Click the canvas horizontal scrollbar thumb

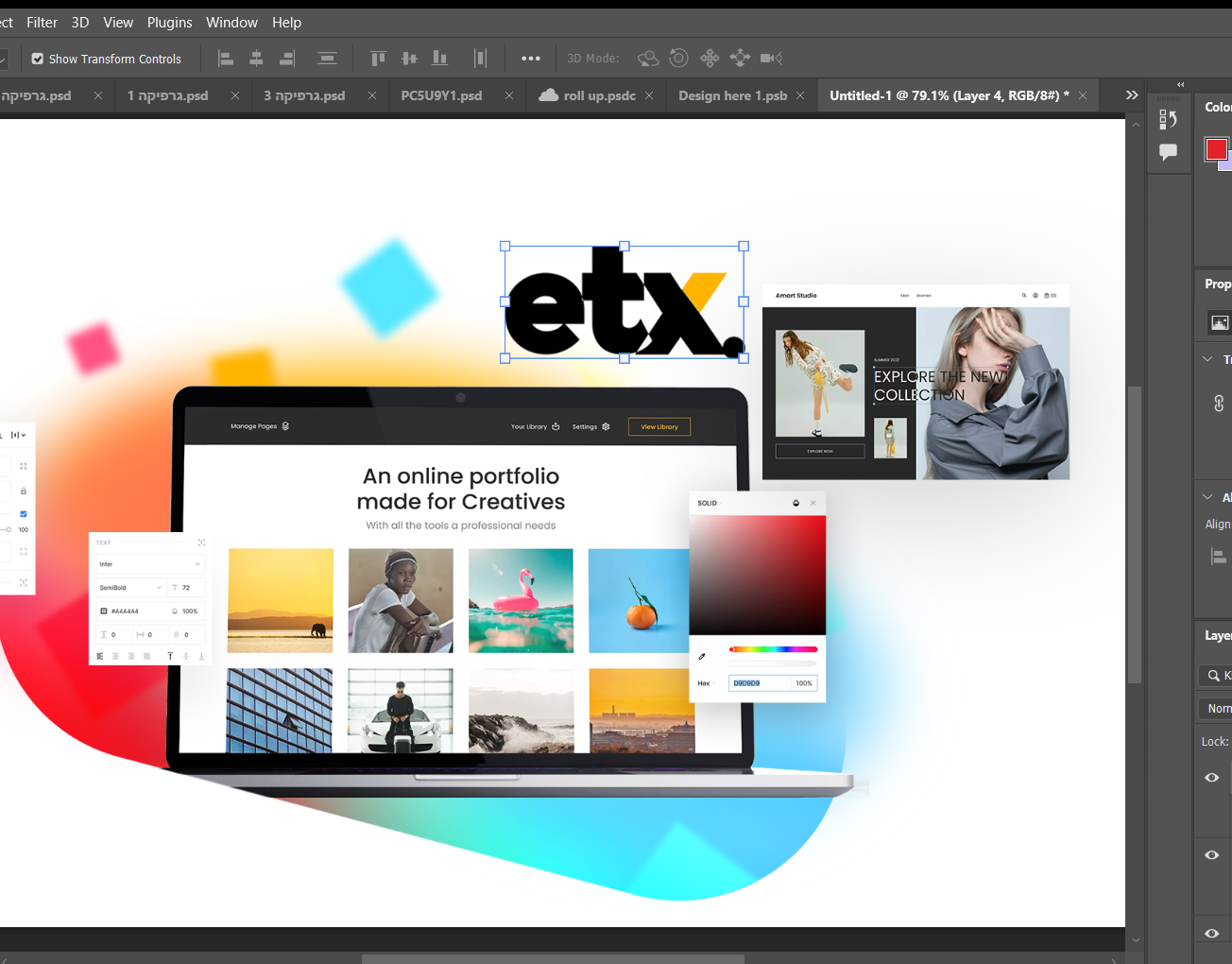tap(553, 958)
